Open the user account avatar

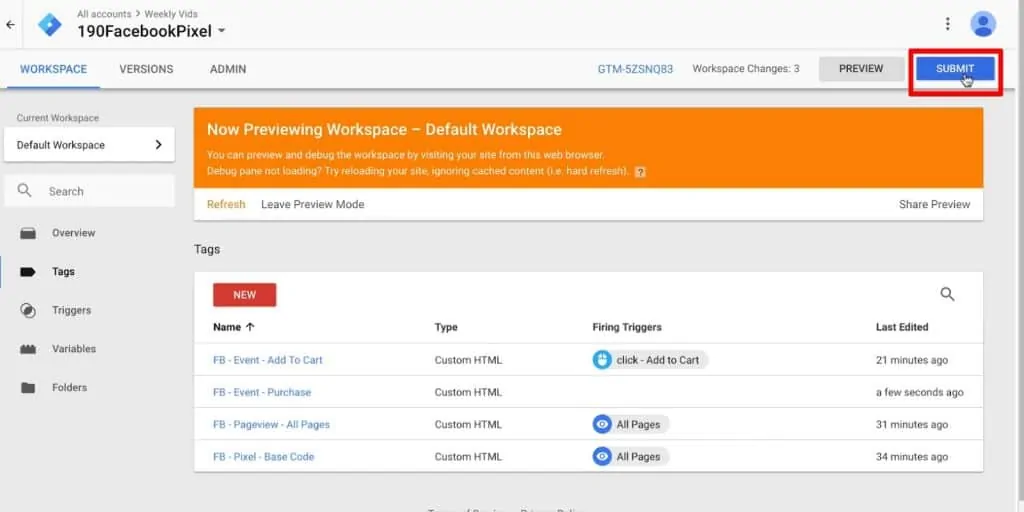[x=983, y=24]
